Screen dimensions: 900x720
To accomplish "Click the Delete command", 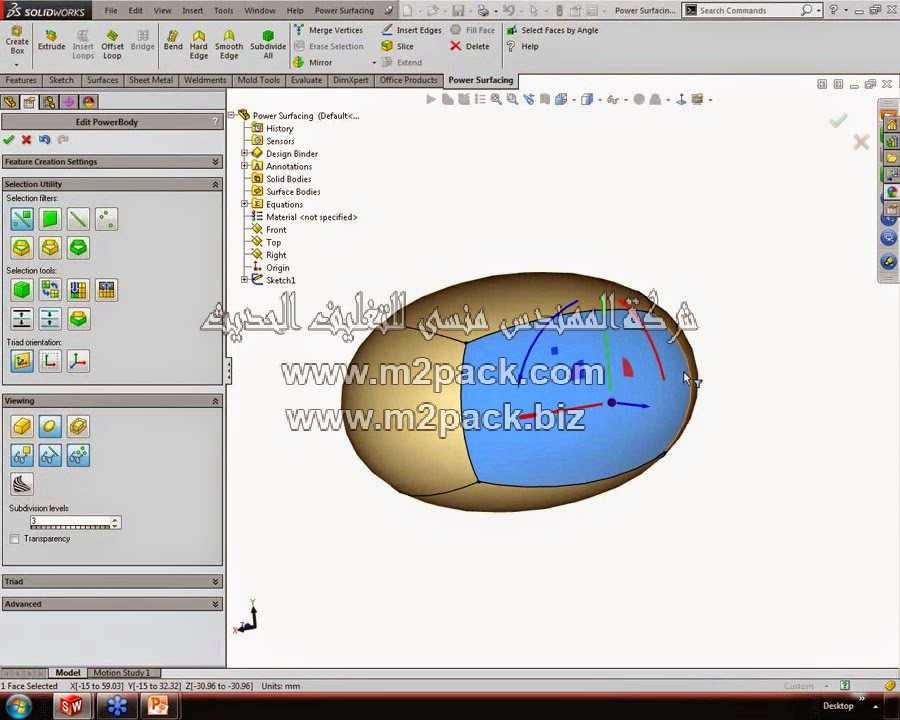I will pyautogui.click(x=470, y=46).
